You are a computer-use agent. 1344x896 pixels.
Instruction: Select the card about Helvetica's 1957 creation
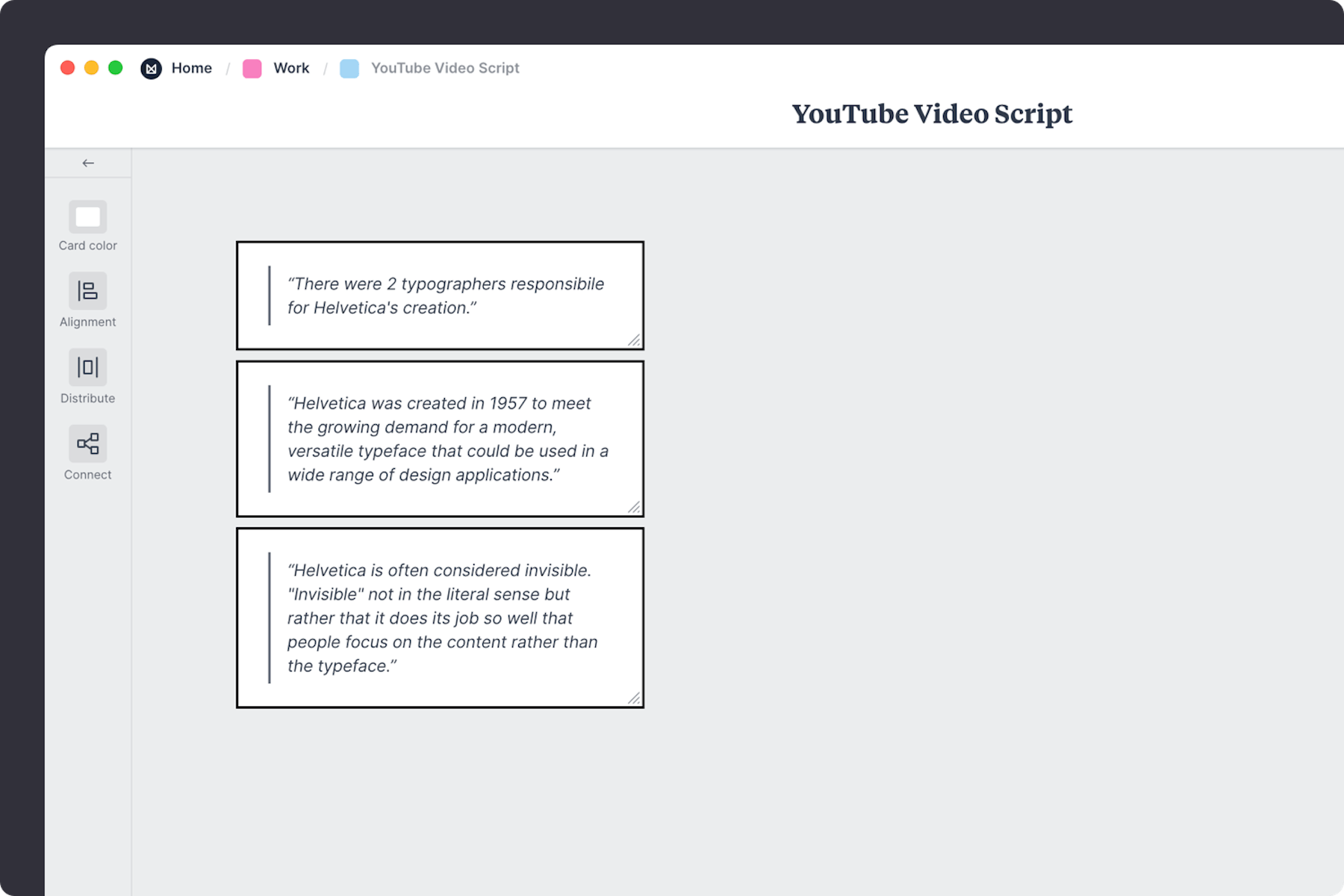[440, 438]
